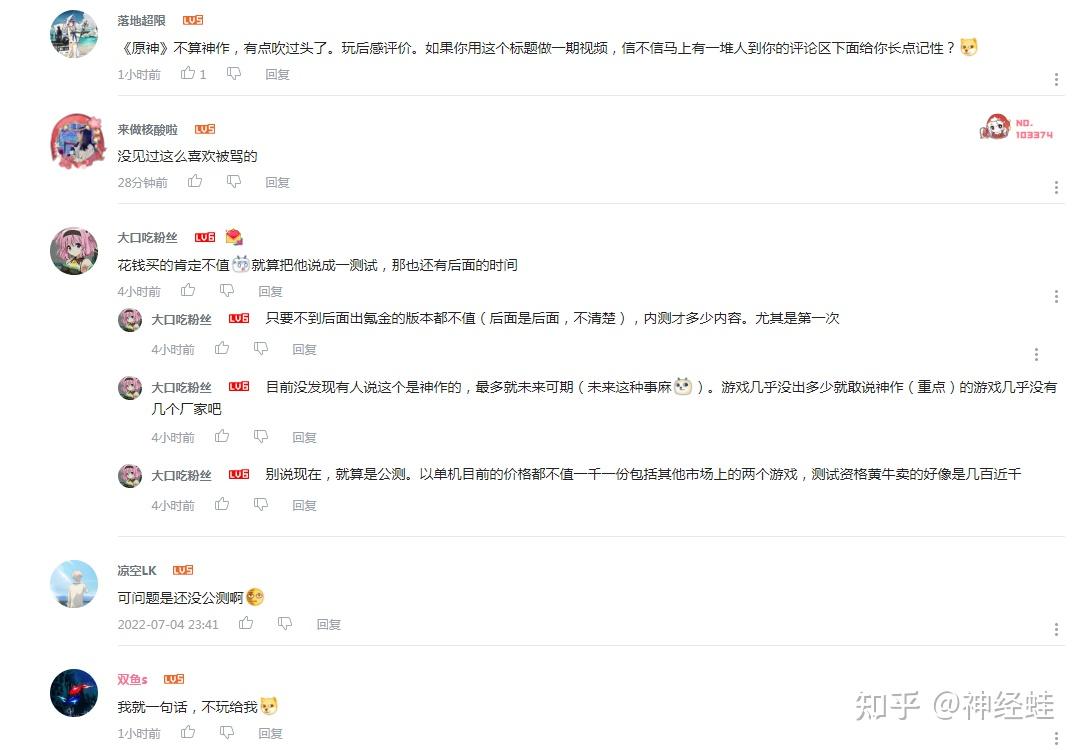This screenshot has width=1082, height=750.
Task: Like 双鱼s comment
Action: point(188,733)
